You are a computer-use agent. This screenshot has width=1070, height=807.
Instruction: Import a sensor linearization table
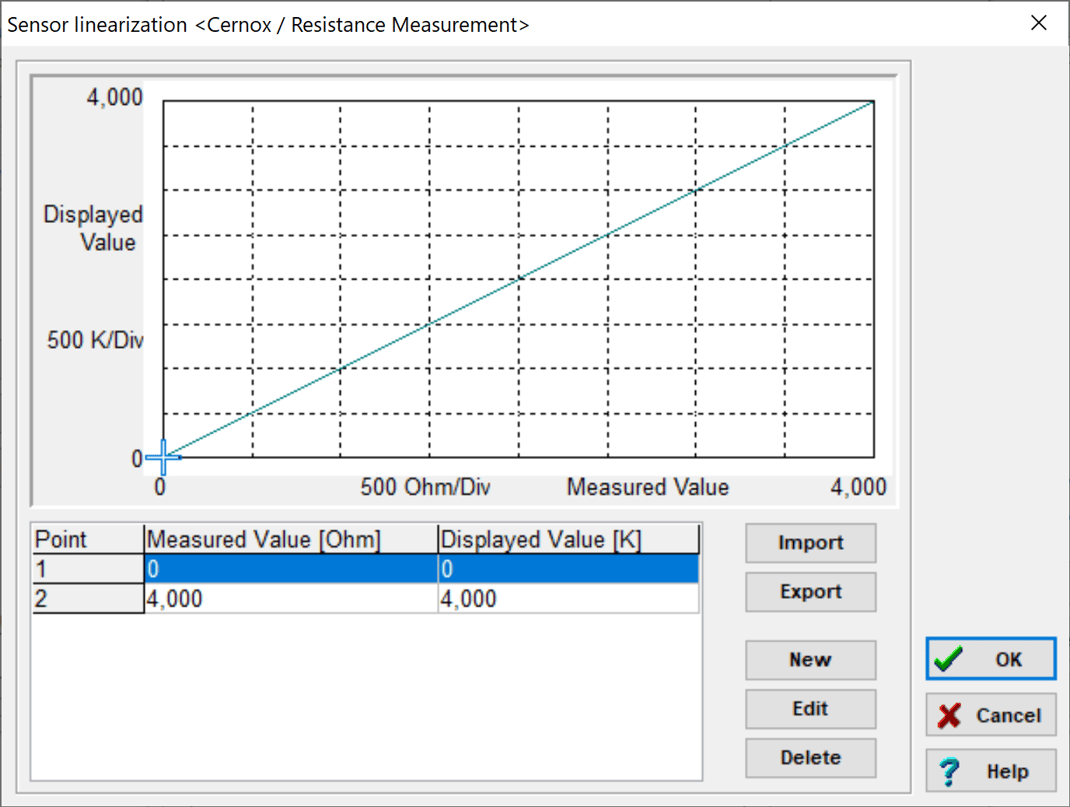pos(810,543)
